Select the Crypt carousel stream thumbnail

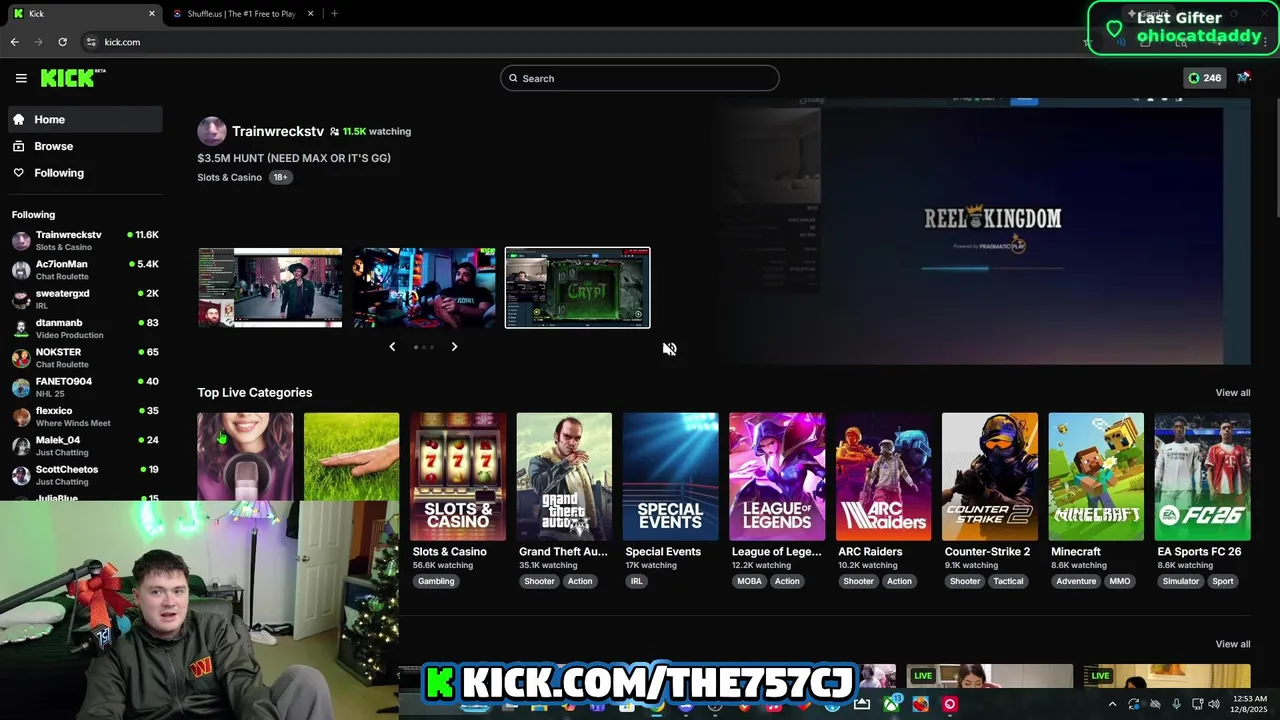click(x=578, y=288)
